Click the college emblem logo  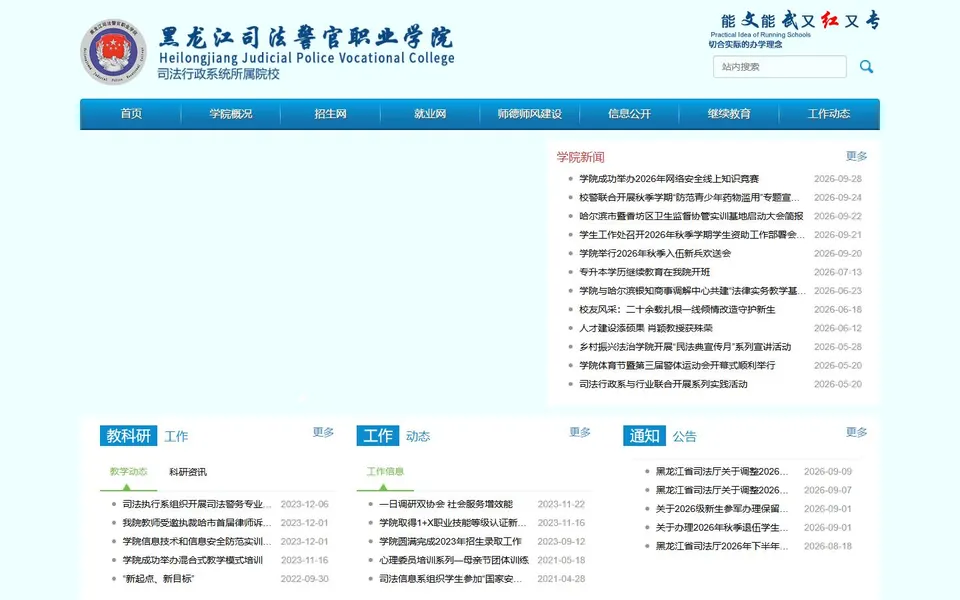pos(113,51)
